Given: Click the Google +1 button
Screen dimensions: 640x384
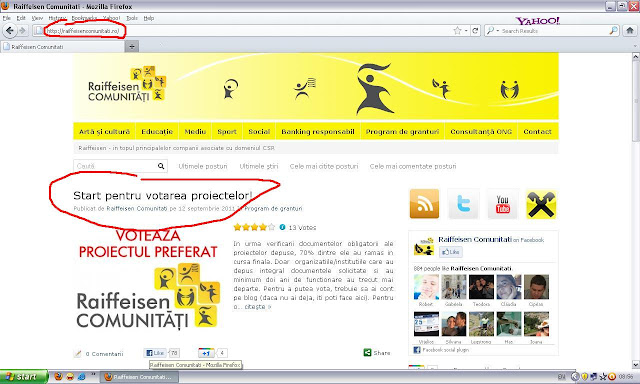Looking at the screenshot, I should click(206, 353).
